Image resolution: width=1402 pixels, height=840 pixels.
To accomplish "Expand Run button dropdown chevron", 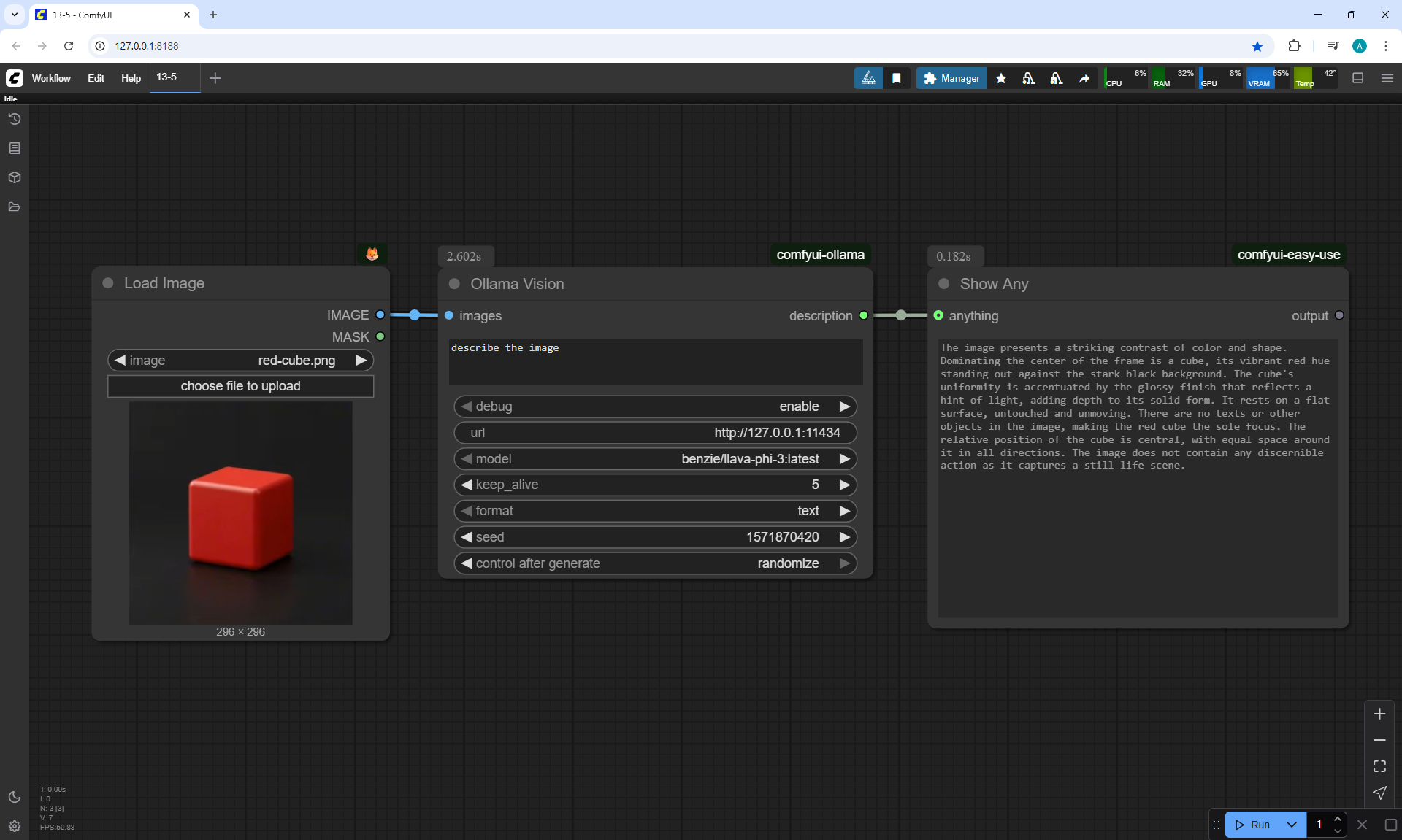I will pos(1291,825).
